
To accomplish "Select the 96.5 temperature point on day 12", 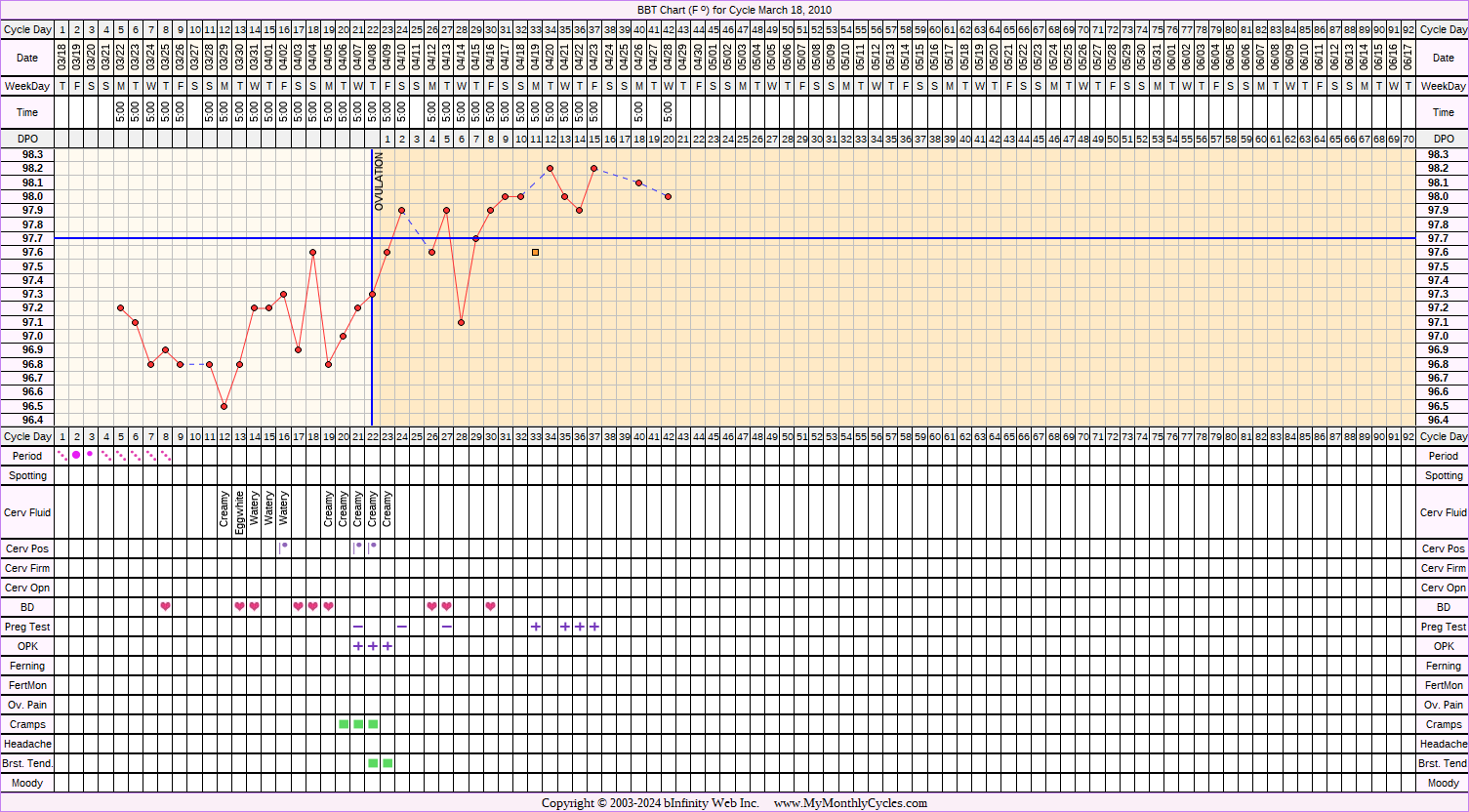I will 224,406.
